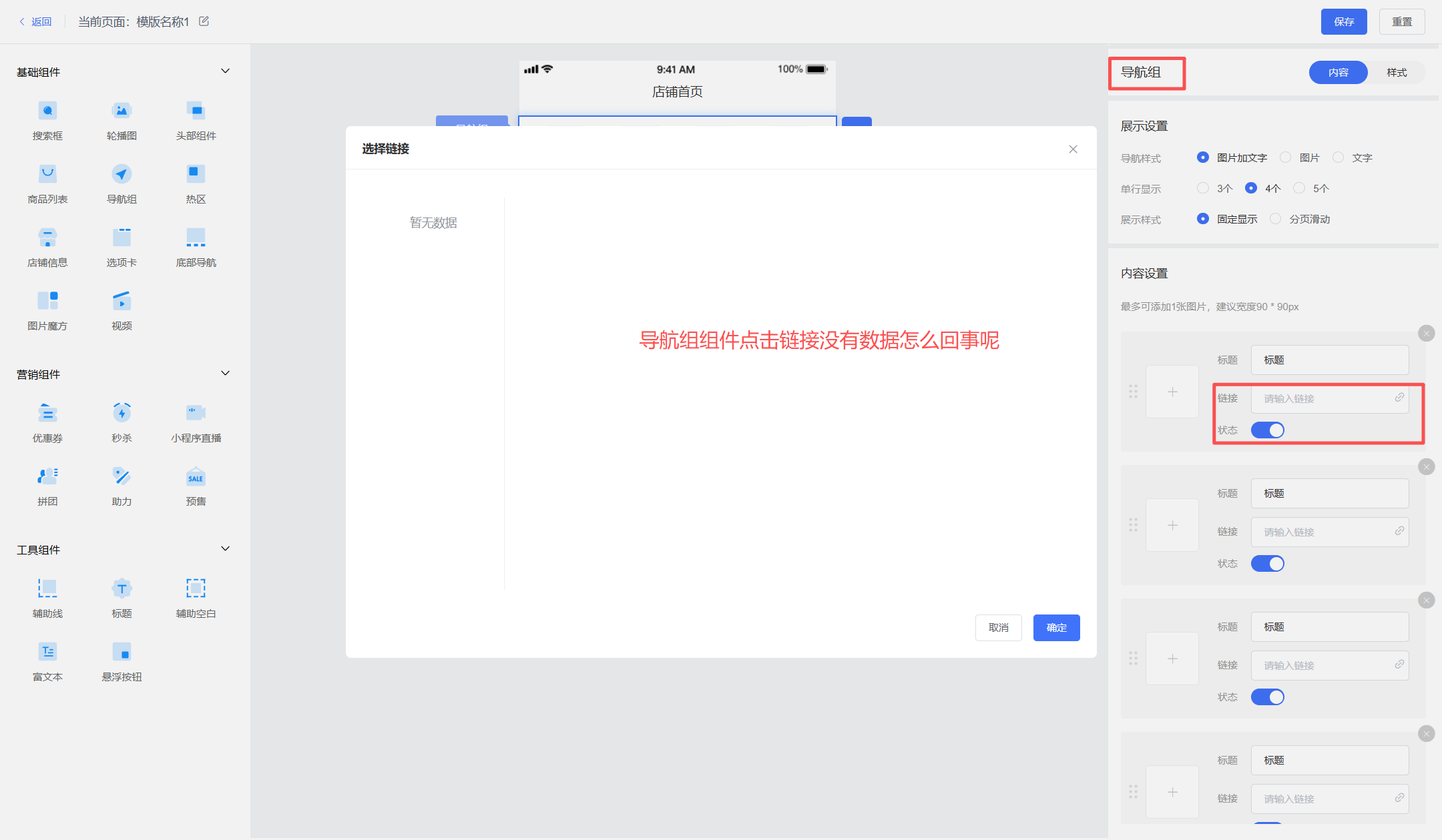Click the 保存 save button
1442x840 pixels.
tap(1343, 21)
